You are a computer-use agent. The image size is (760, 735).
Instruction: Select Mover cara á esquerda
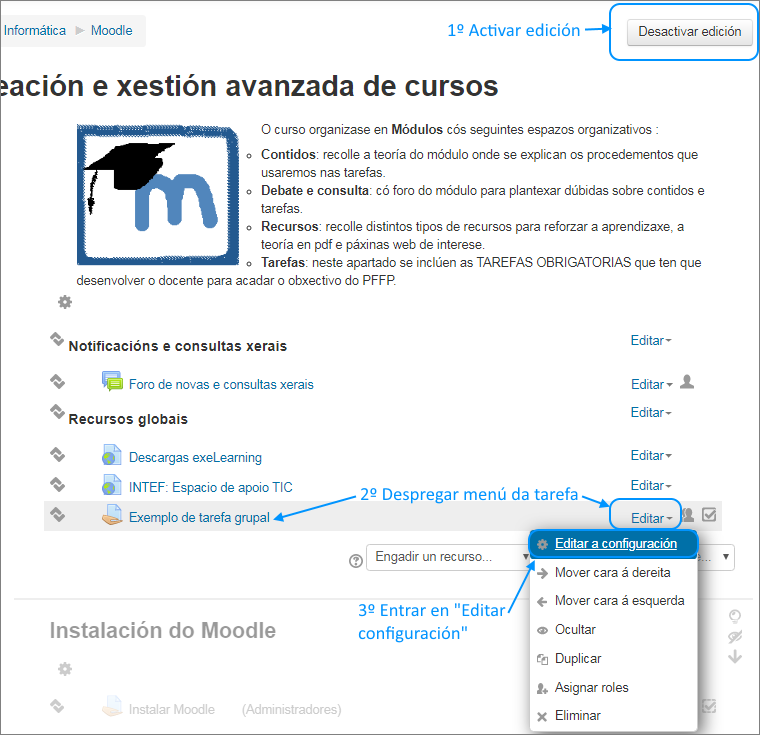click(613, 601)
